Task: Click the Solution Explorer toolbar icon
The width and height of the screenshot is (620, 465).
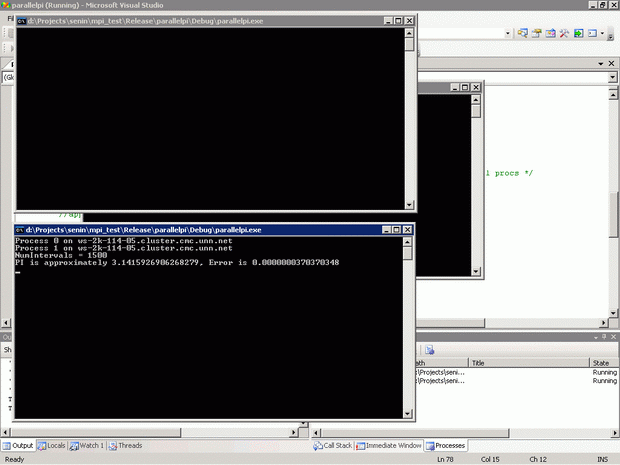Action: 523,33
